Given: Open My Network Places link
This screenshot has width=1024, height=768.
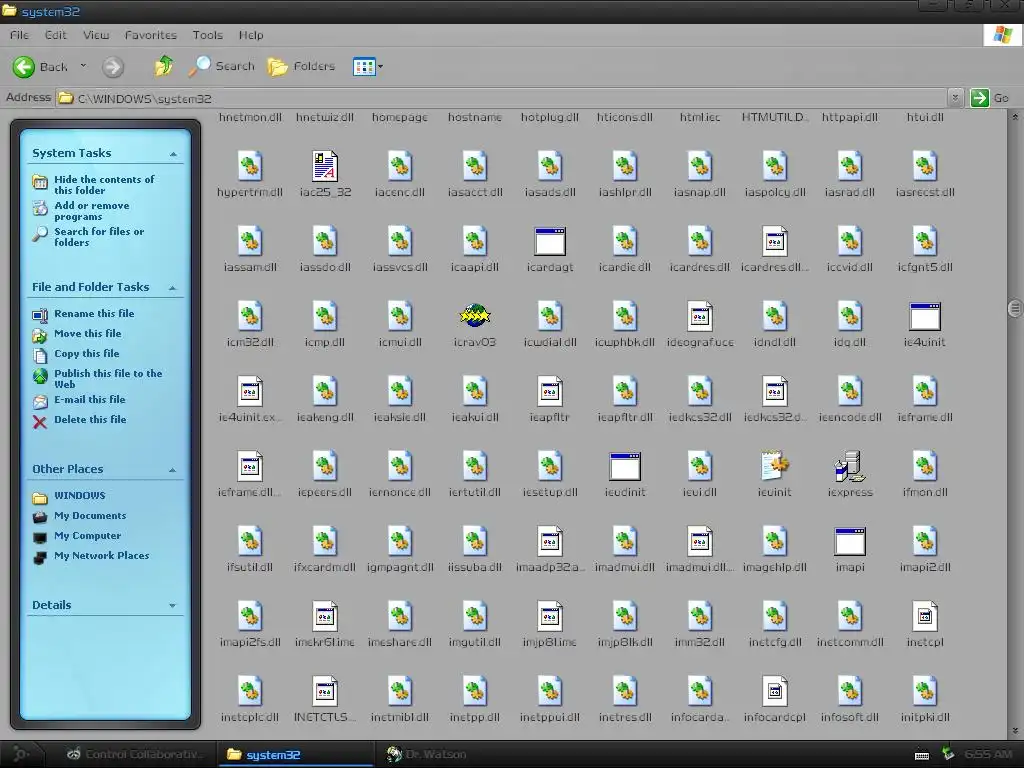Looking at the screenshot, I should [102, 556].
